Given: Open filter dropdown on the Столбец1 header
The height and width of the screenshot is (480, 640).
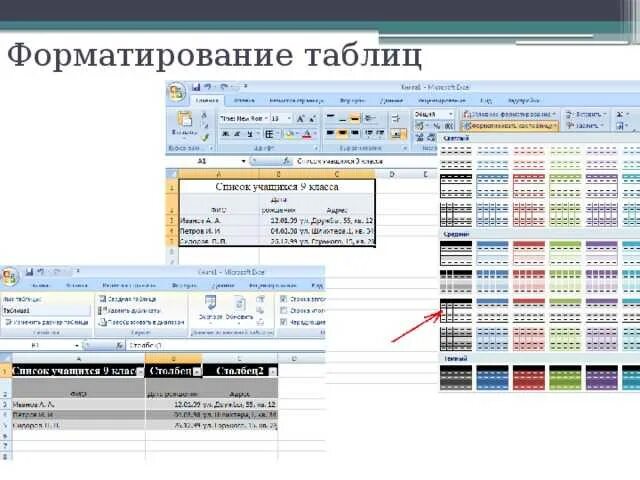Looking at the screenshot, I should (x=197, y=372).
